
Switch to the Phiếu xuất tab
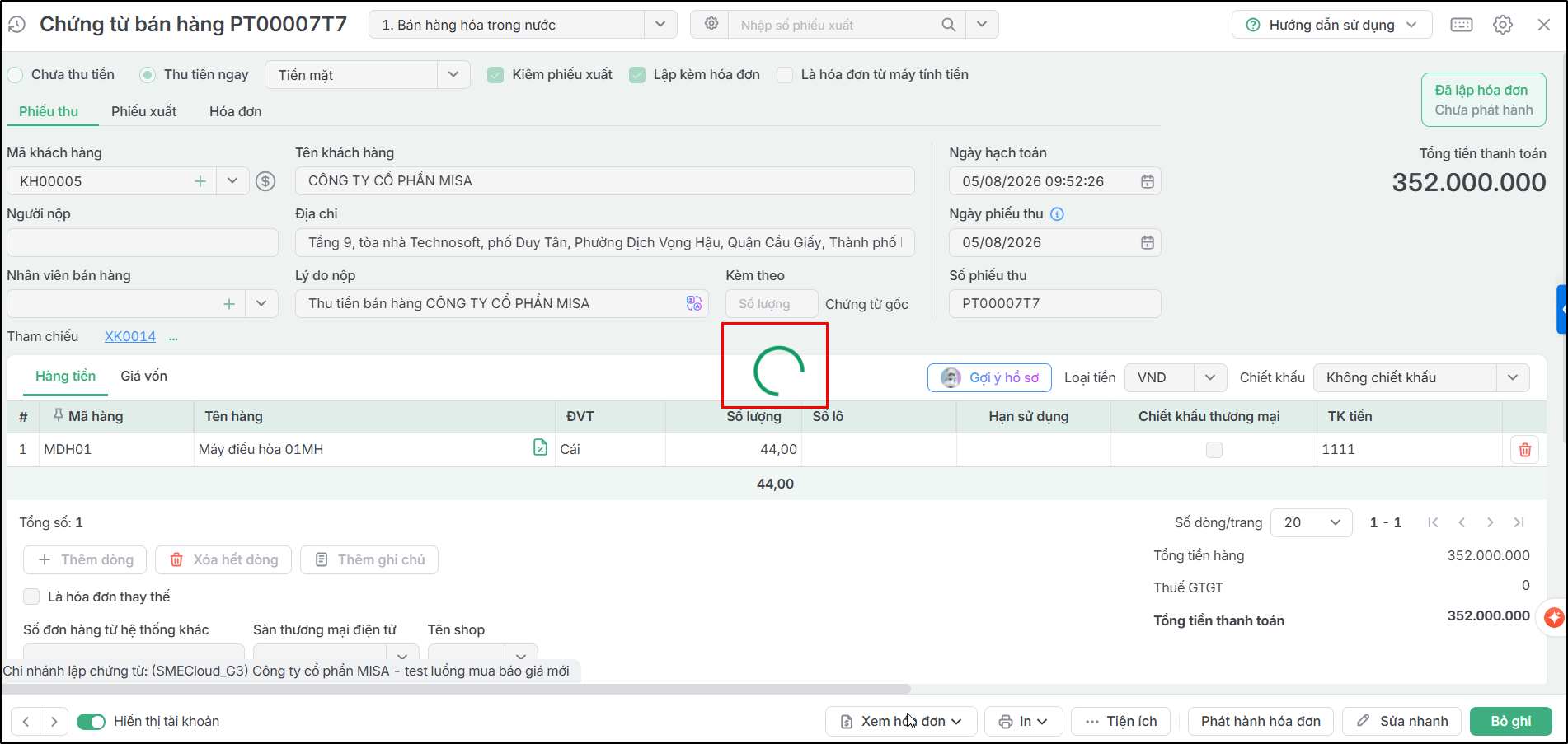[144, 111]
